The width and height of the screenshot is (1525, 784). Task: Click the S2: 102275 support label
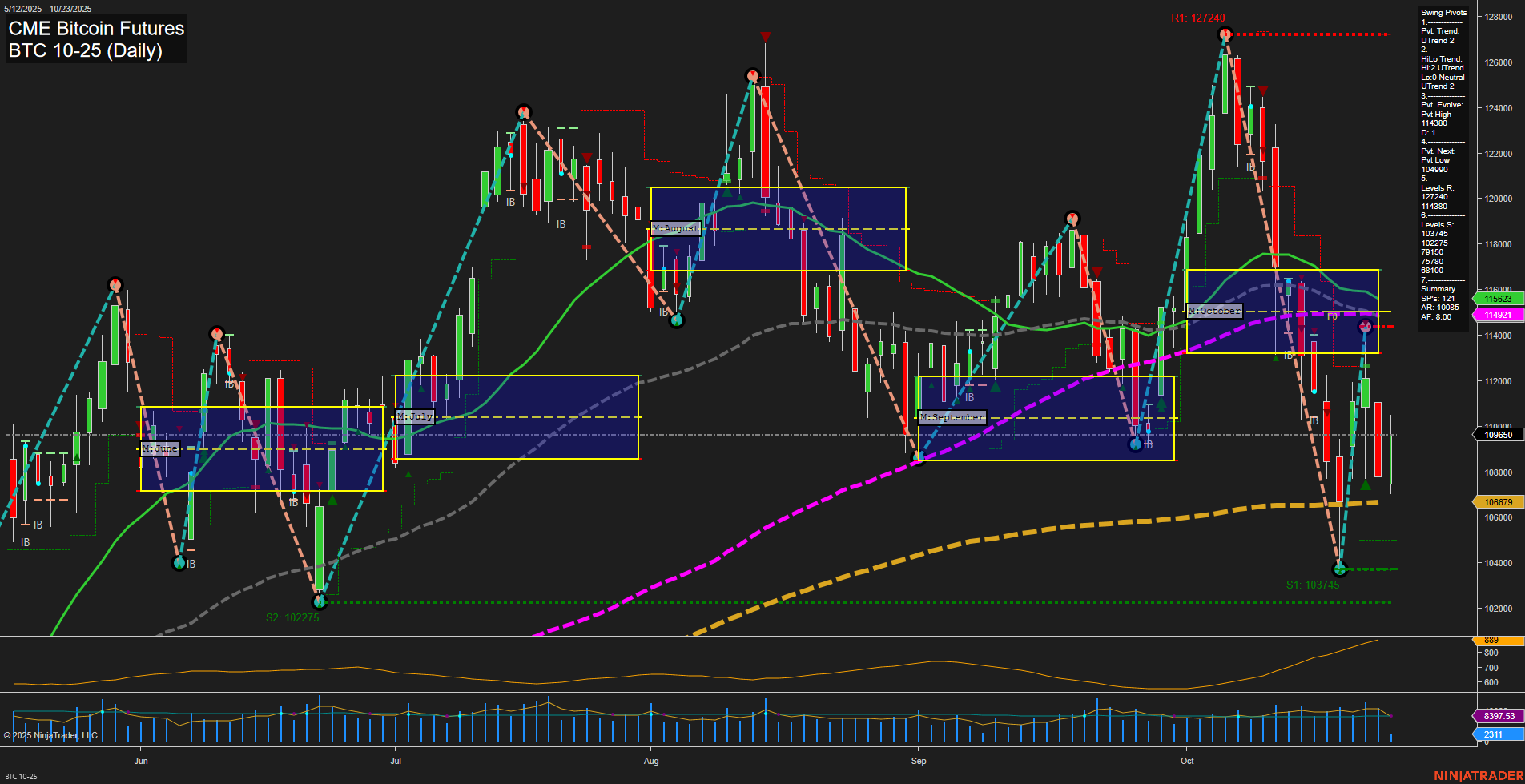[292, 617]
